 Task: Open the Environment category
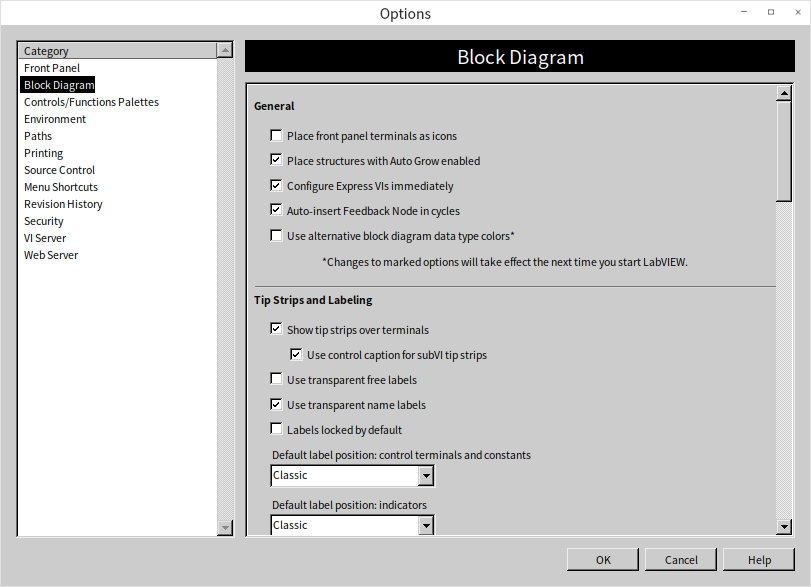(55, 119)
